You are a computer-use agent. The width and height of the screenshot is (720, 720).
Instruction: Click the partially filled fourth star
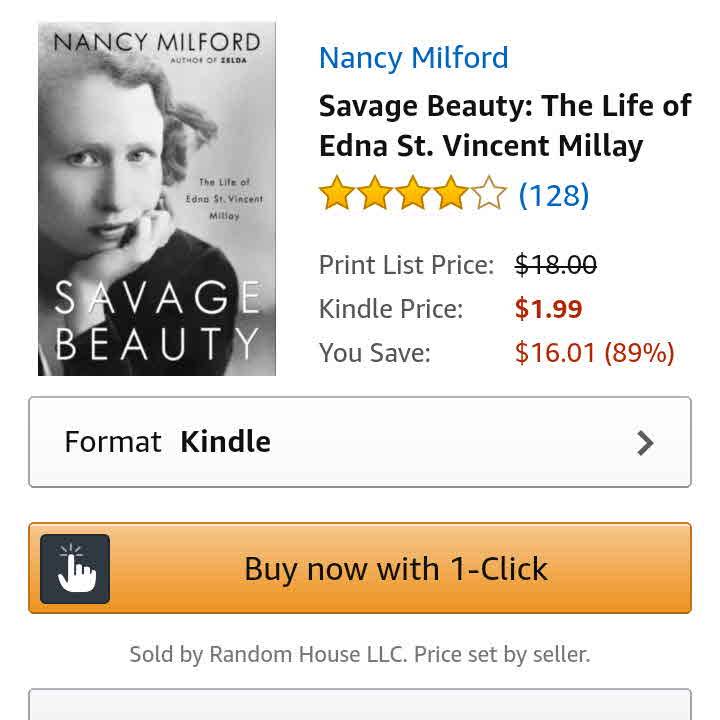pos(450,194)
